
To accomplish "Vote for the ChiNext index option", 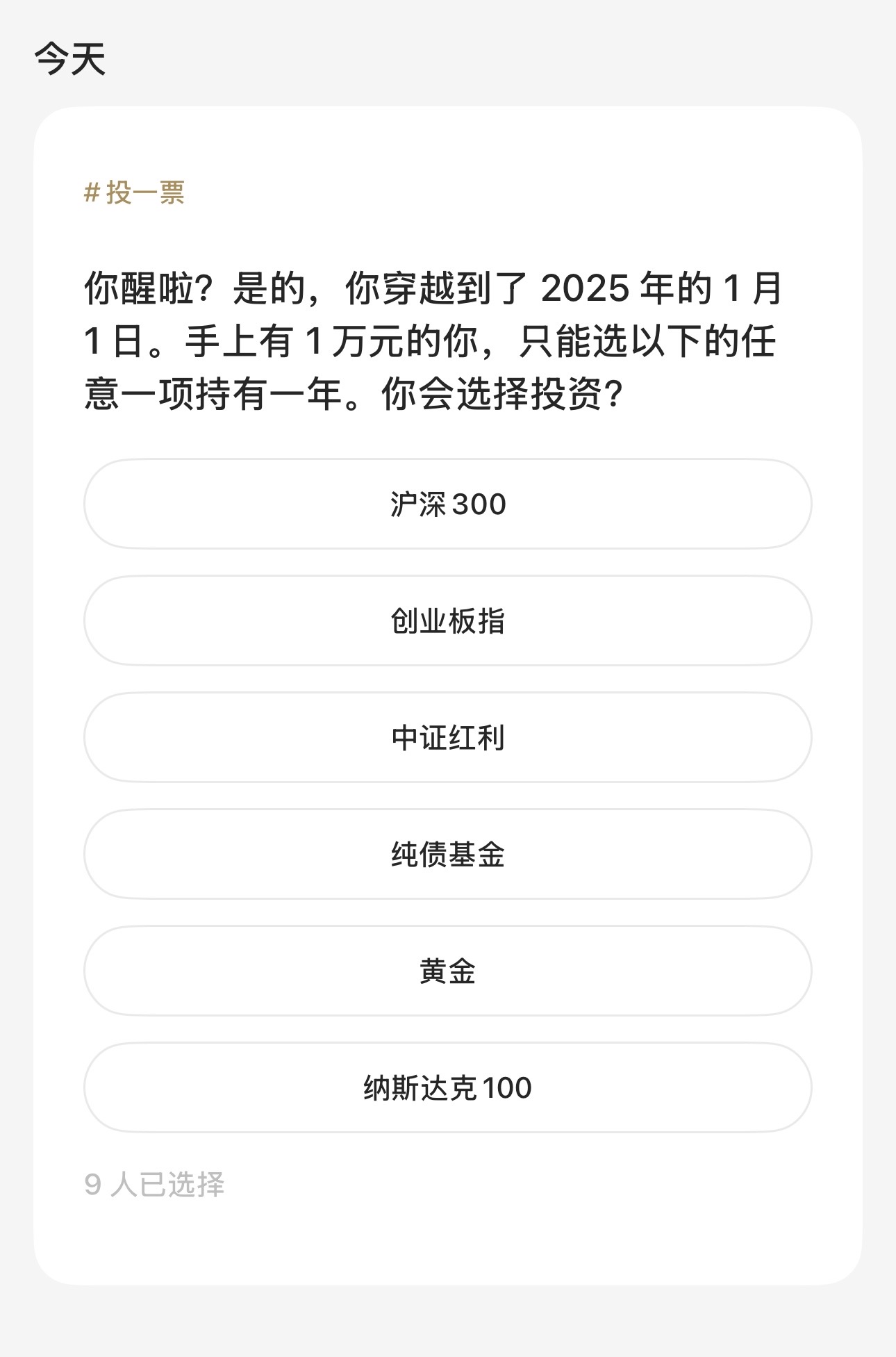I will (447, 620).
